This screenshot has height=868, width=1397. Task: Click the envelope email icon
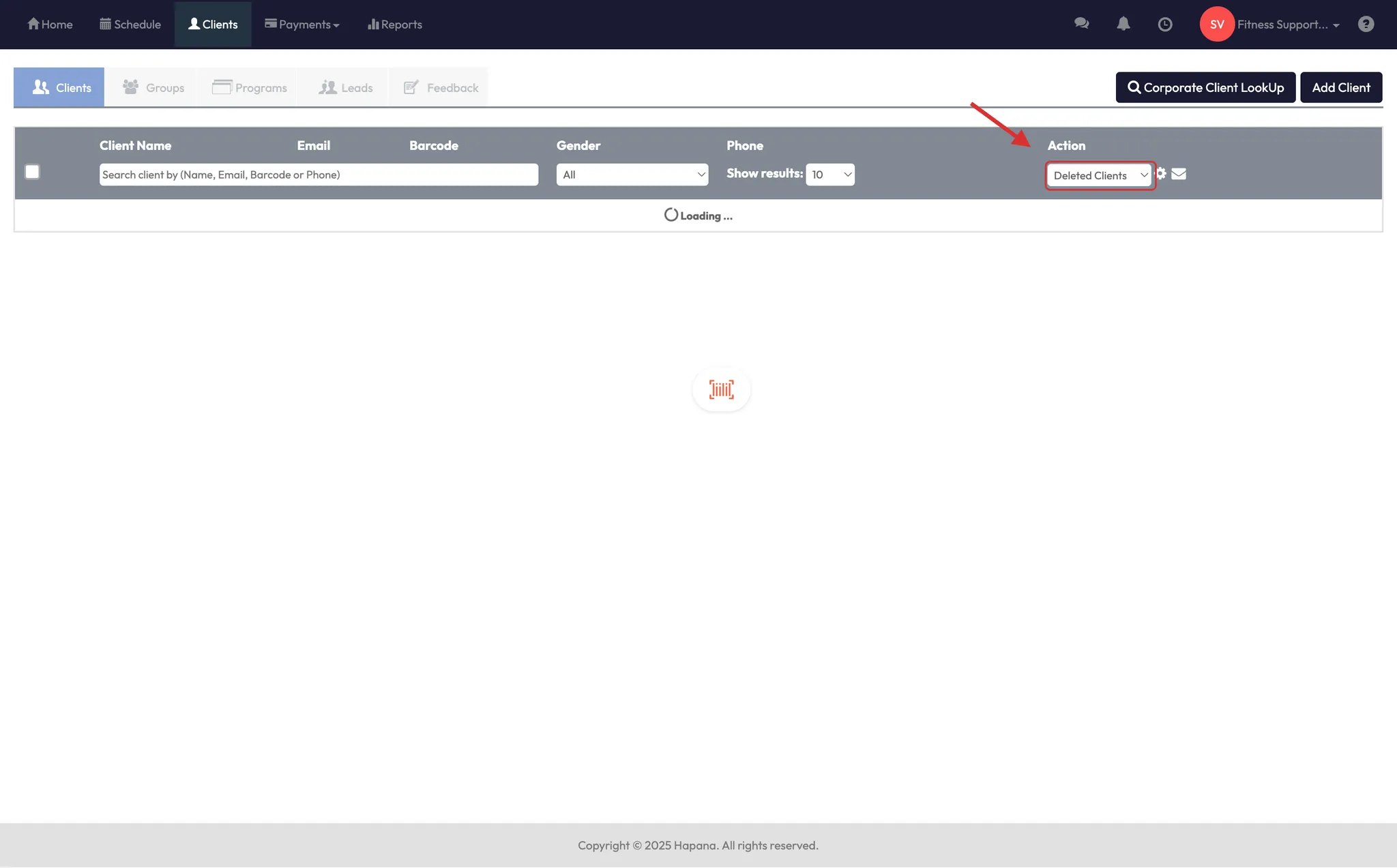pyautogui.click(x=1179, y=174)
